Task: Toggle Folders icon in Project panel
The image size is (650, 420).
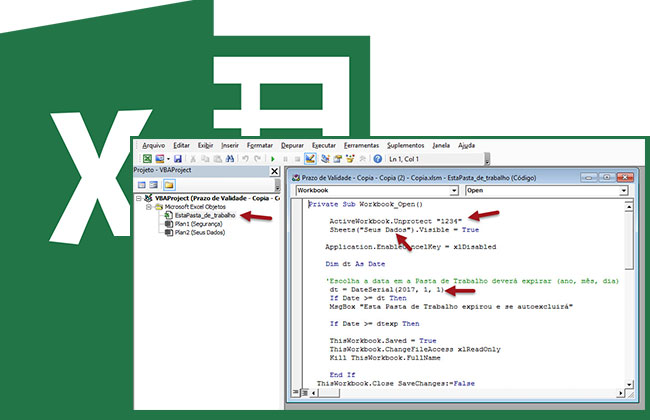Action: [169, 185]
